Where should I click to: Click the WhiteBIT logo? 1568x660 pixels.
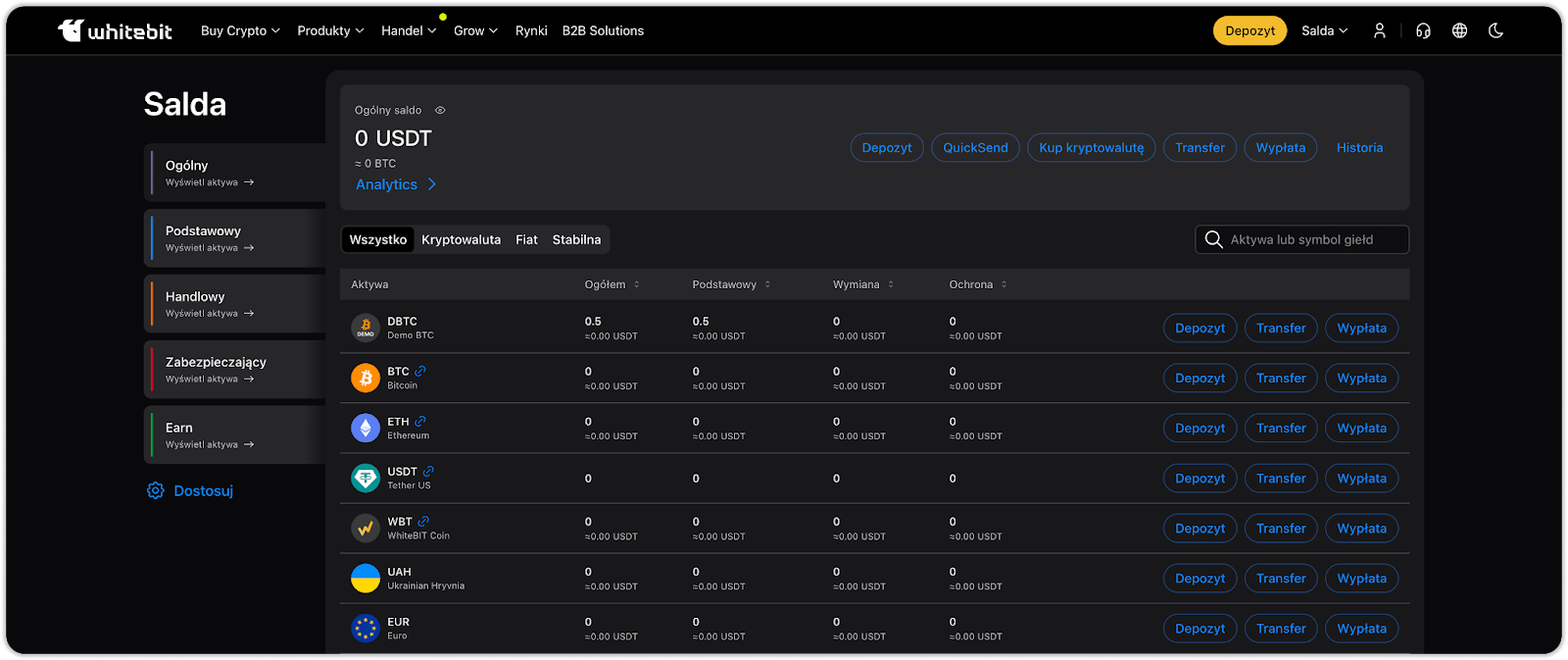115,30
